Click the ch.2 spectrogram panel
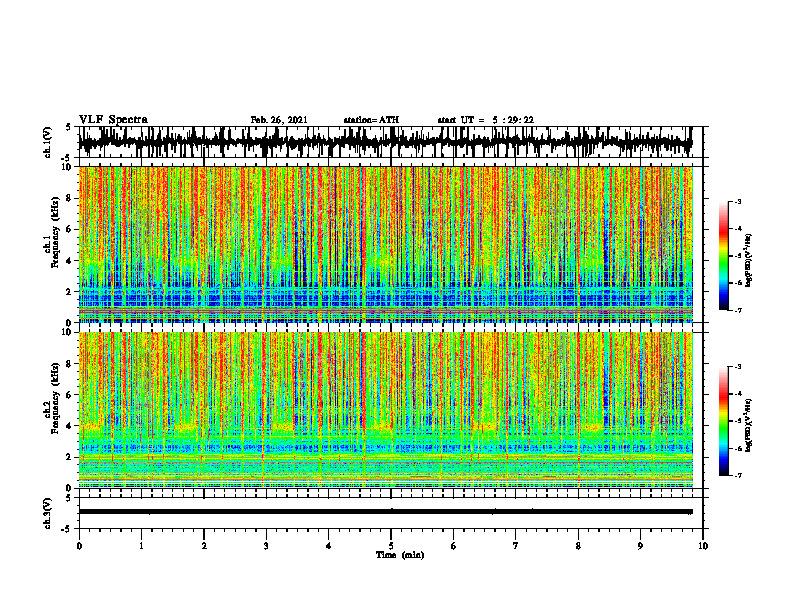This screenshot has height=612, width=792. [386, 410]
